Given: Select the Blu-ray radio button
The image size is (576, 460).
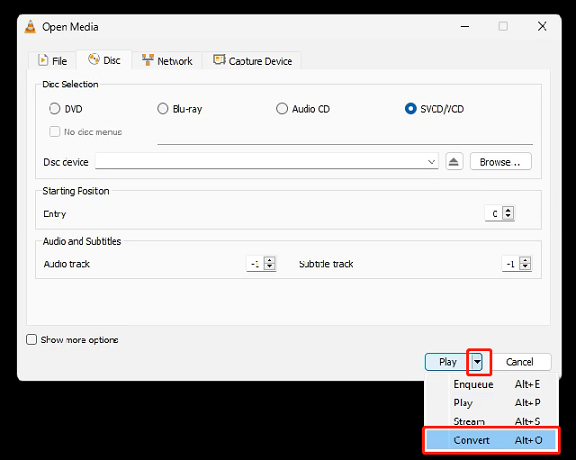Looking at the screenshot, I should tap(162, 109).
